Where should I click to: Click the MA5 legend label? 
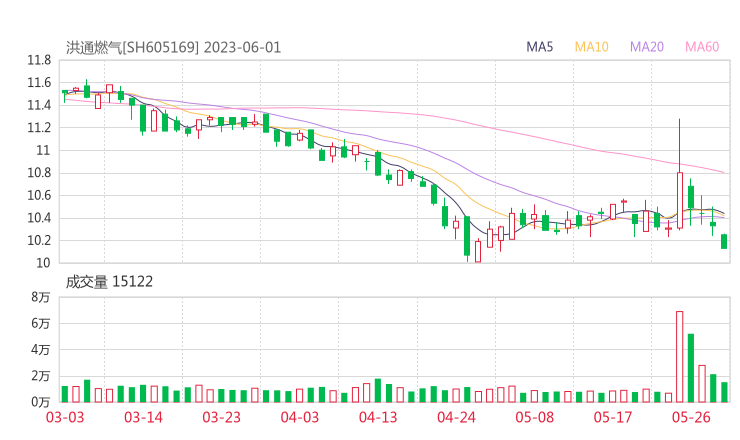(x=539, y=47)
